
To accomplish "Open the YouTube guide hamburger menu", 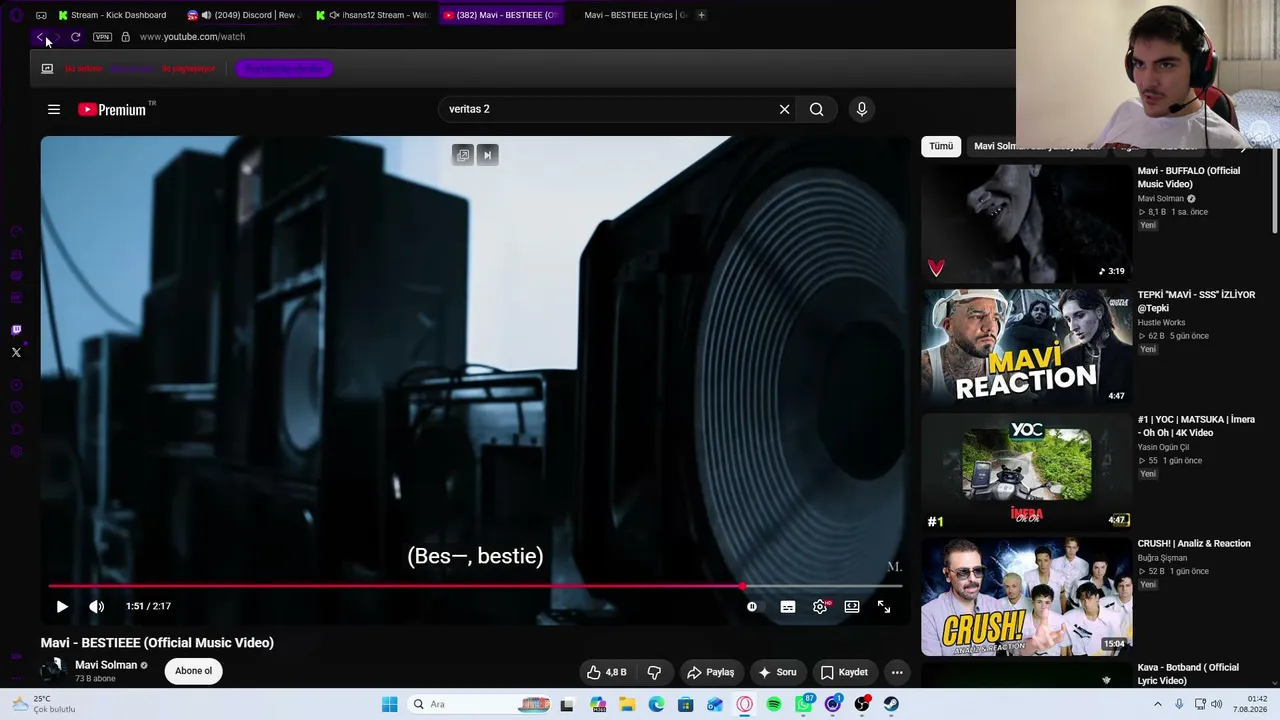I will 54,110.
